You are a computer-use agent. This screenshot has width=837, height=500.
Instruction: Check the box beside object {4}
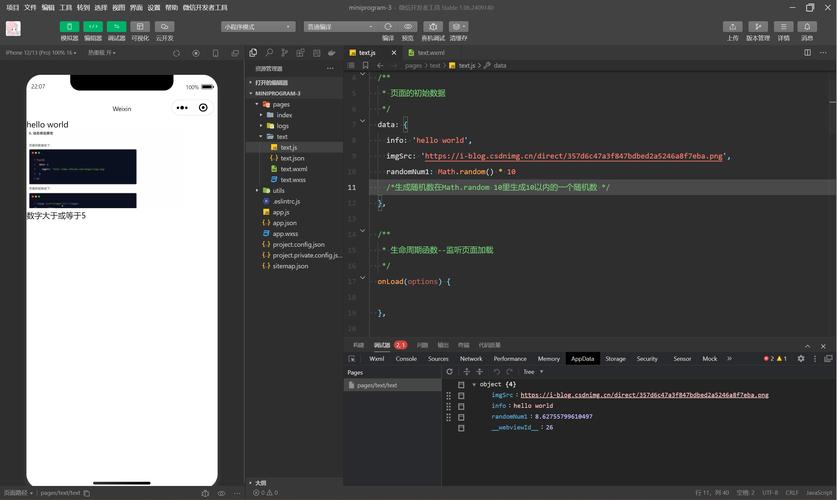(461, 385)
